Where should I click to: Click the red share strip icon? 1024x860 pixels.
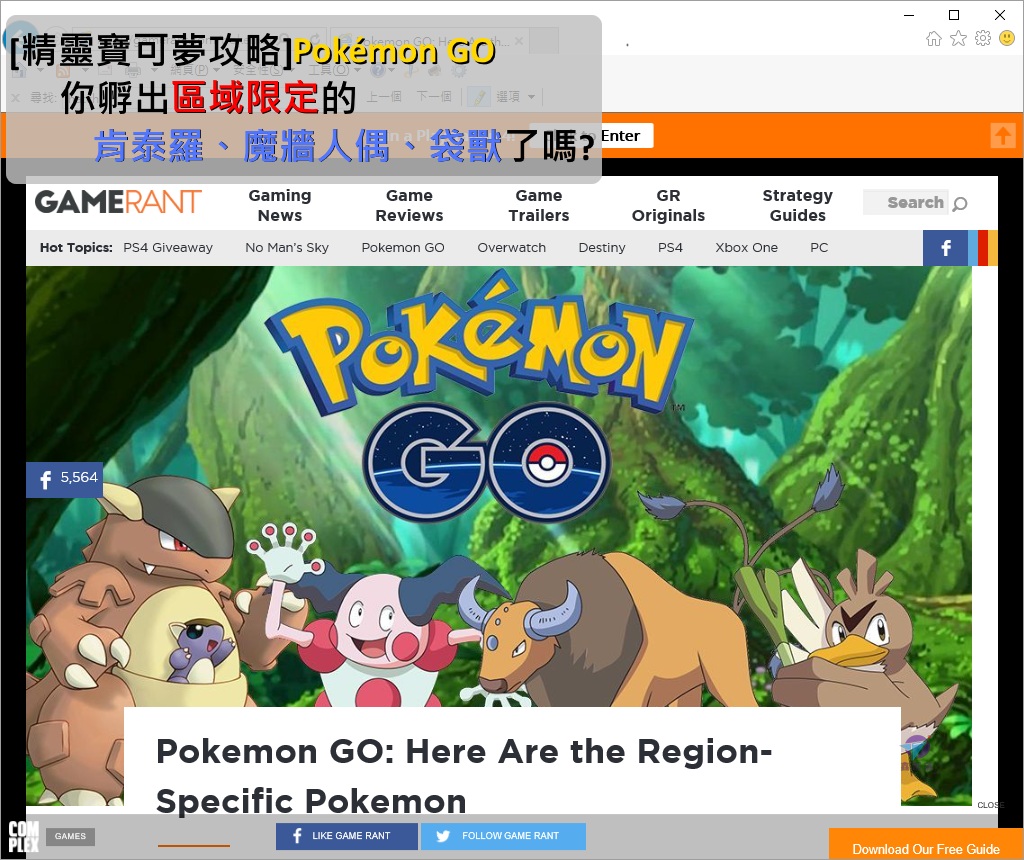pos(983,248)
